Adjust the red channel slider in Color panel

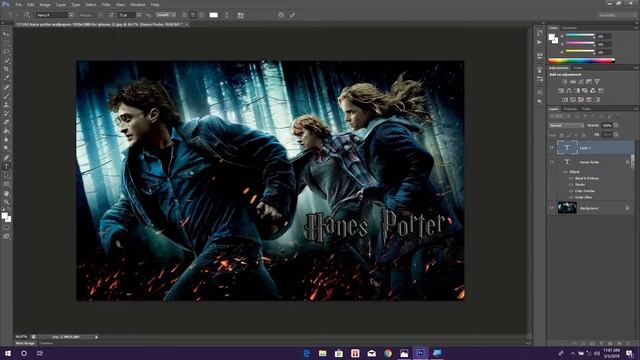tap(580, 36)
